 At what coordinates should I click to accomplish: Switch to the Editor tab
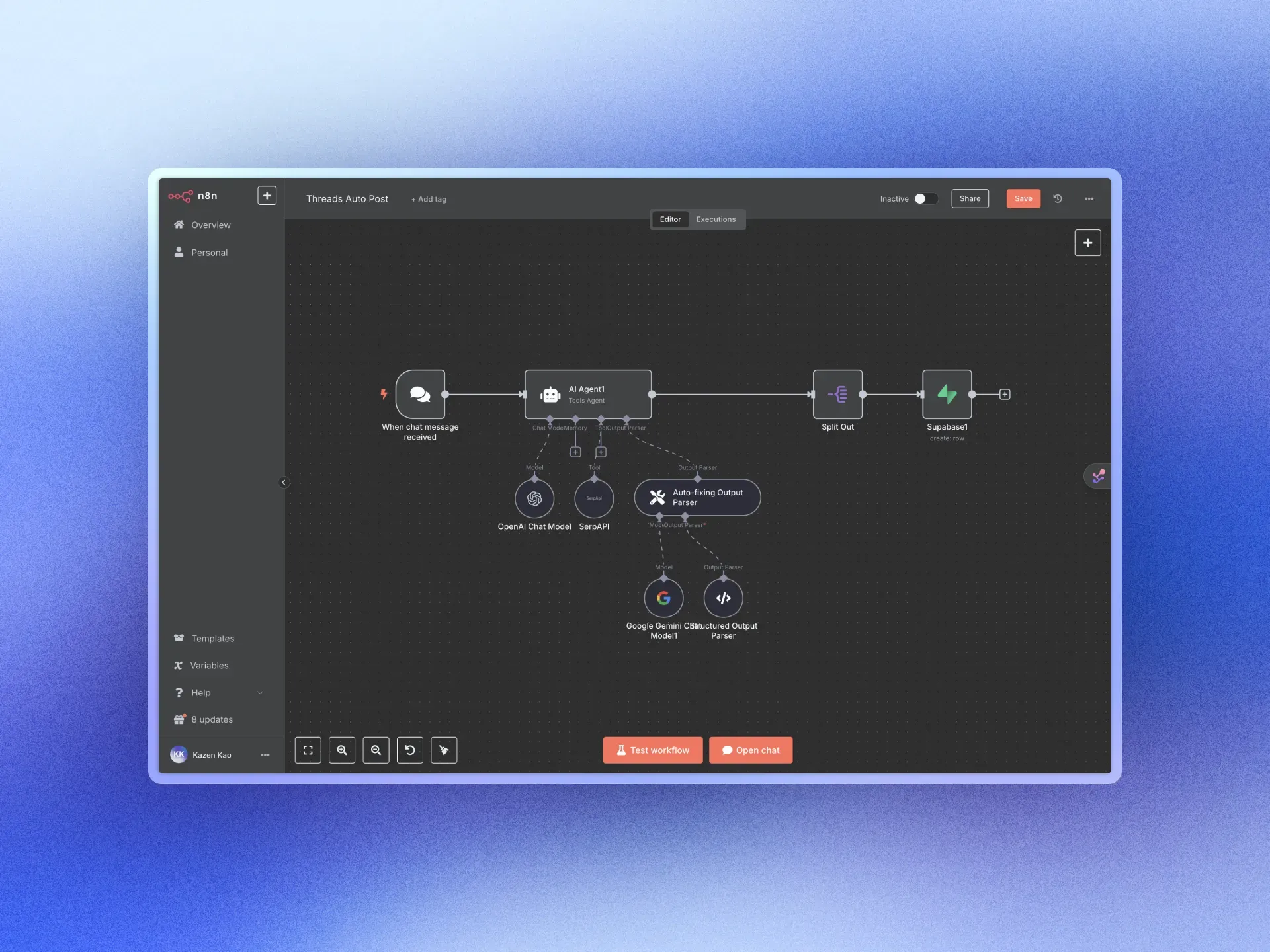pos(670,219)
